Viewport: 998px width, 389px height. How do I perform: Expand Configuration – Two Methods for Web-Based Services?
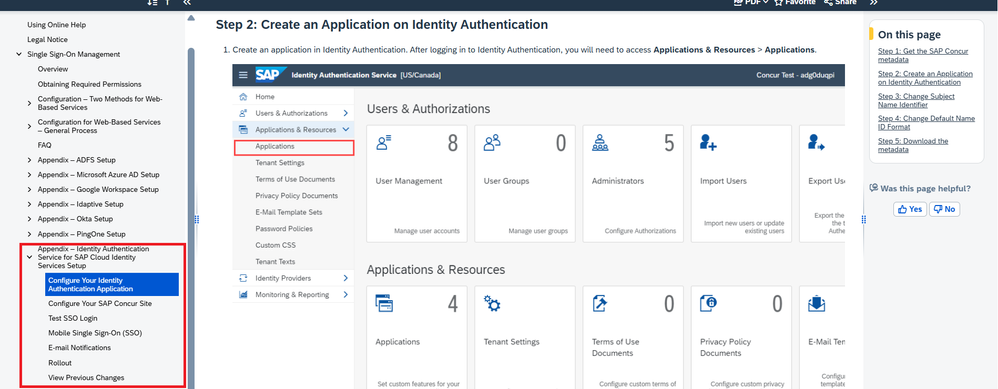29,103
